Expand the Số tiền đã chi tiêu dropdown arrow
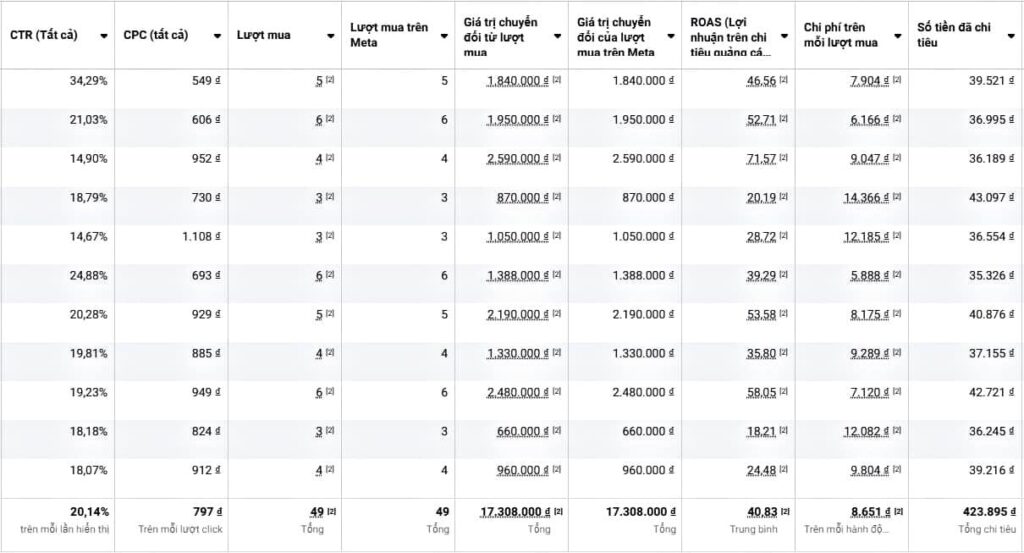The width and height of the screenshot is (1024, 553). 1011,36
